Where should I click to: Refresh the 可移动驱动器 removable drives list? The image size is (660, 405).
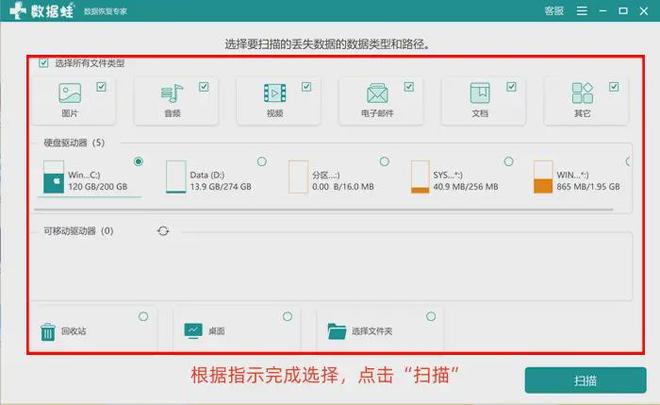[x=163, y=231]
